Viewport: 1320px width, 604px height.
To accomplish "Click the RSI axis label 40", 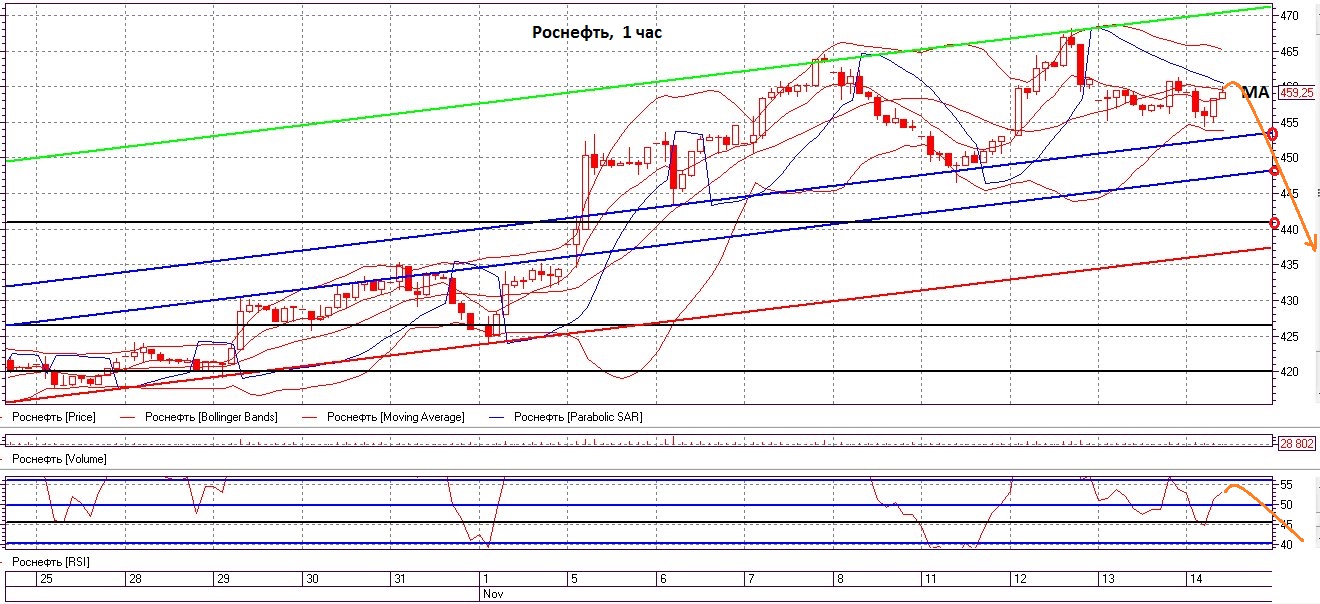I will pos(1286,544).
